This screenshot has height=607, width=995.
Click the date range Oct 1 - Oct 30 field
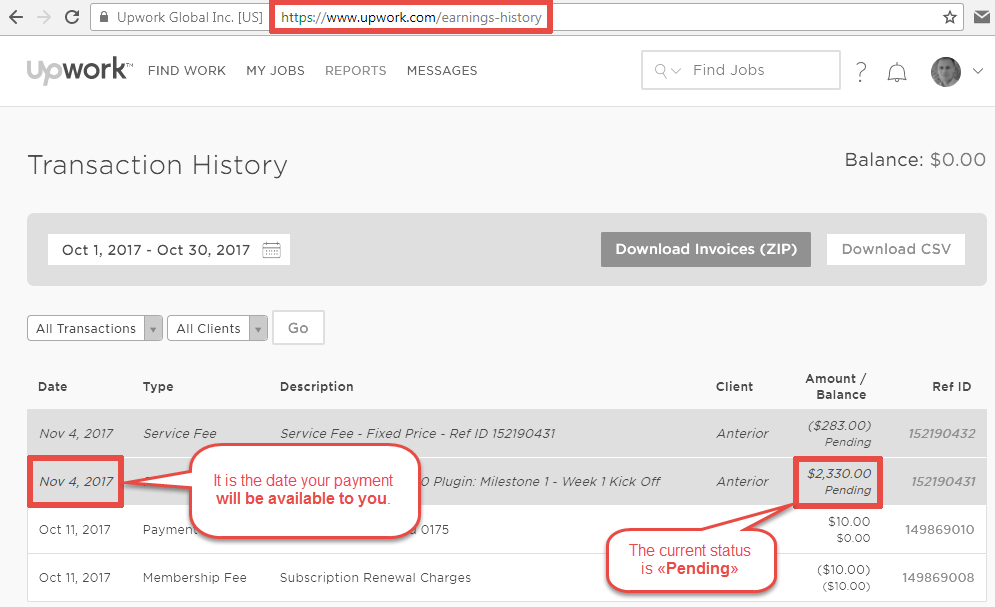click(x=169, y=250)
